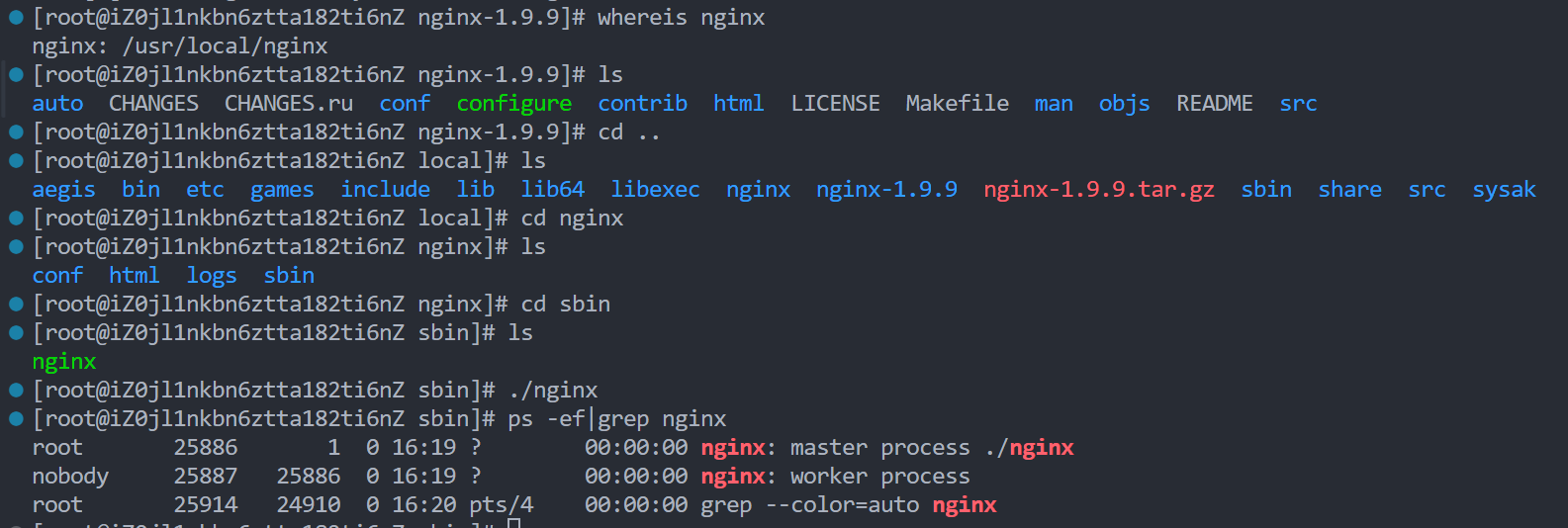Click 'html' next to logs
This screenshot has width=1568, height=528.
(x=135, y=276)
